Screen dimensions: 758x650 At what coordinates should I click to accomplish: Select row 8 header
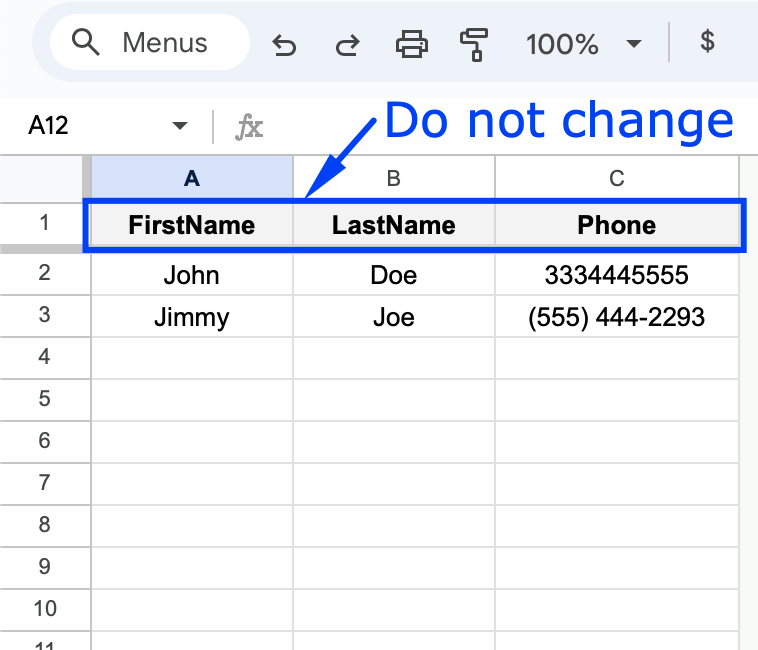point(44,525)
